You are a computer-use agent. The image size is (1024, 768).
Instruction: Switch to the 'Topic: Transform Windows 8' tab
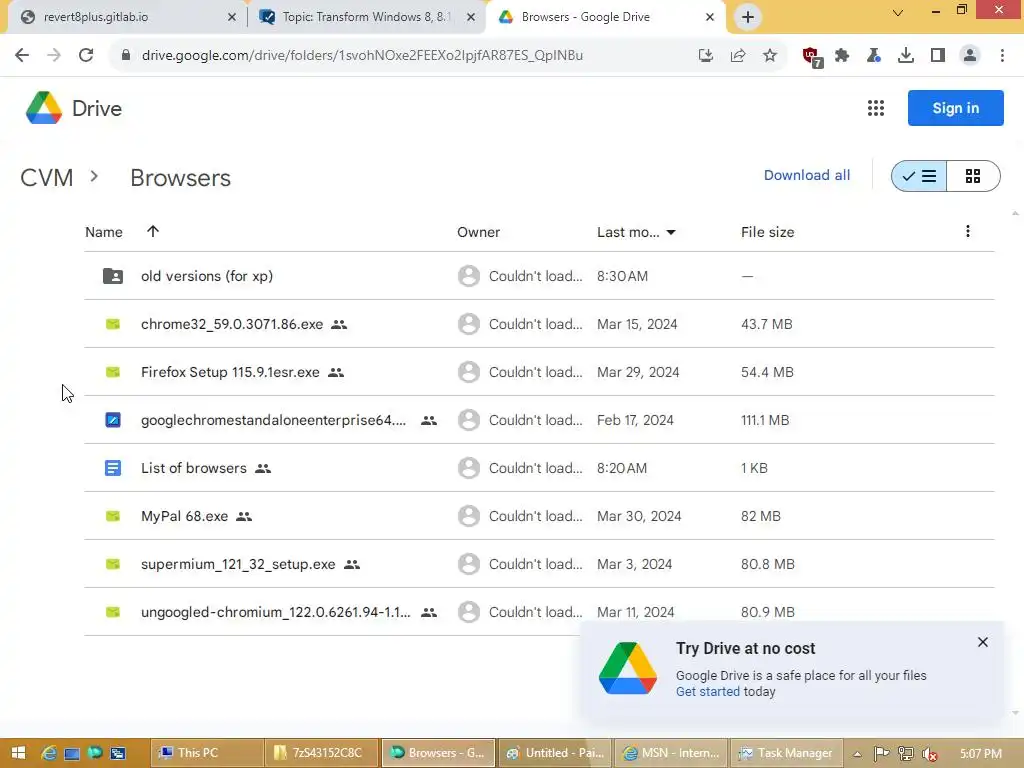click(366, 17)
